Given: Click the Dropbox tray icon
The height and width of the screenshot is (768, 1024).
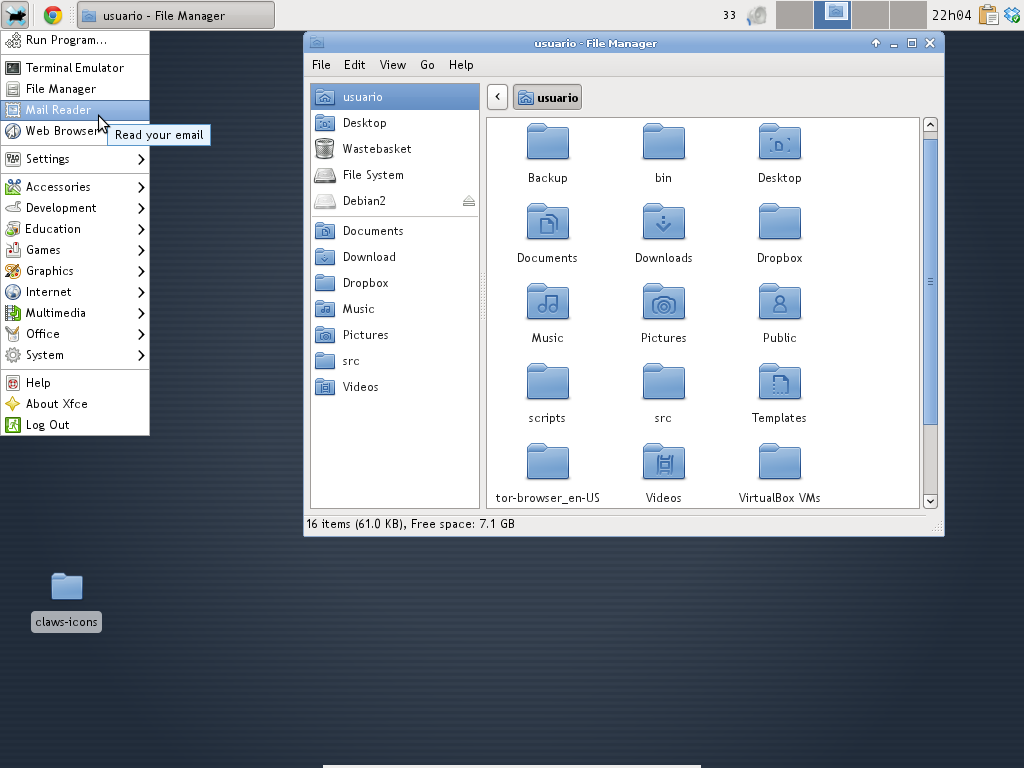Looking at the screenshot, I should (1012, 15).
